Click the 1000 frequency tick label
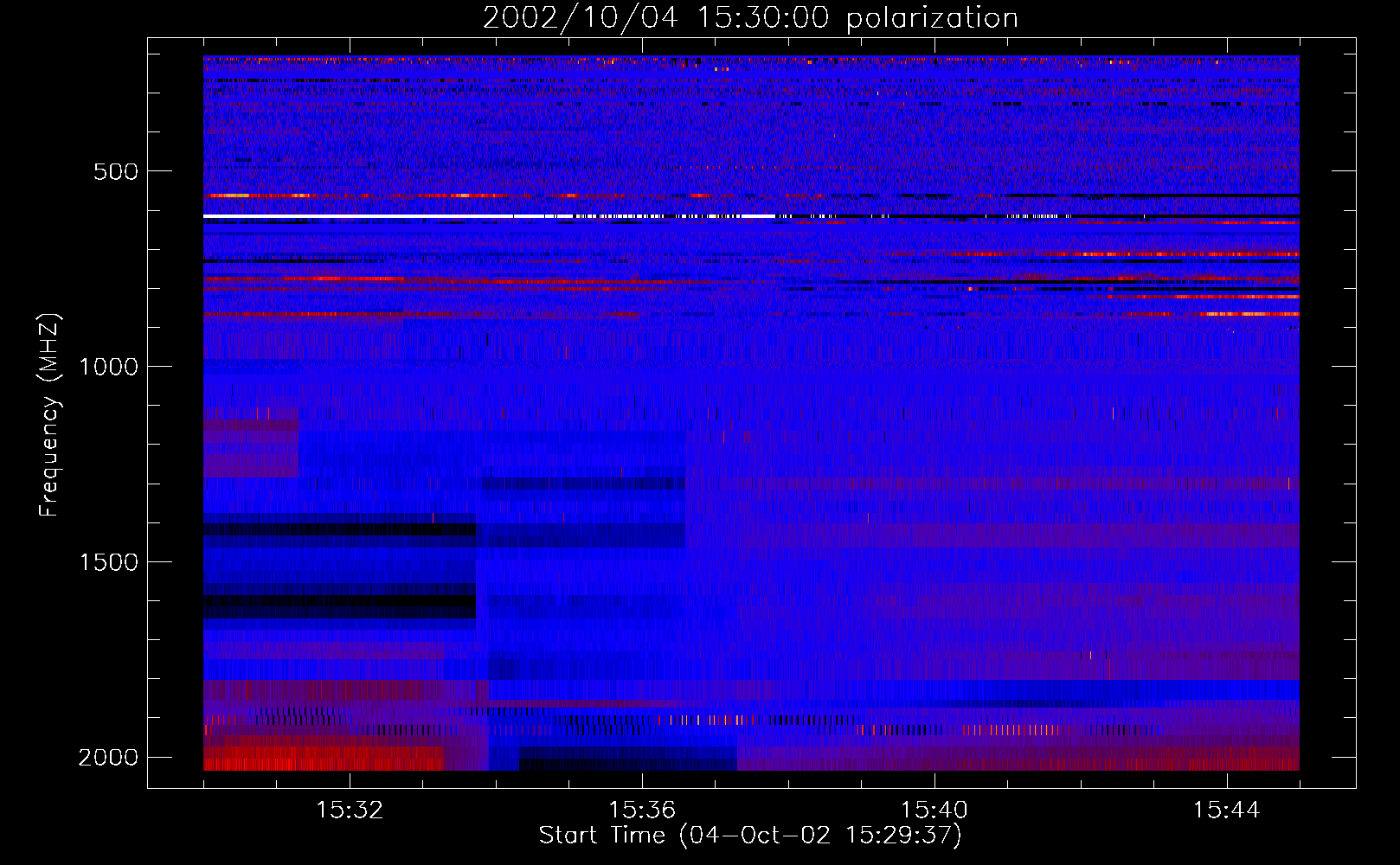Screen dimensions: 1400x865 click(x=108, y=367)
